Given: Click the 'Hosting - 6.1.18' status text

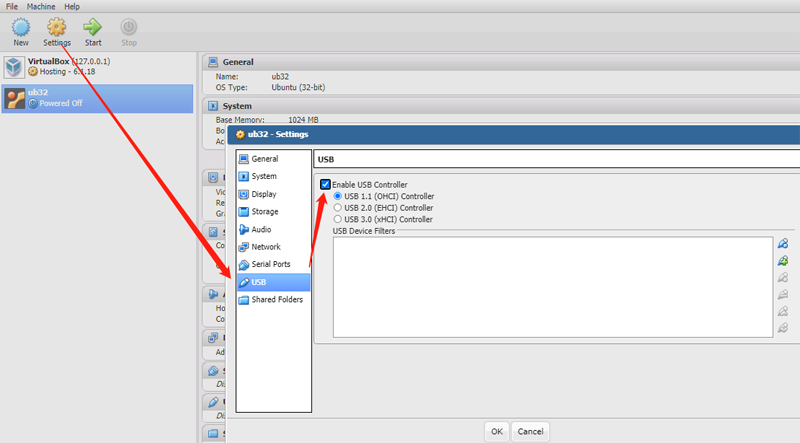Looking at the screenshot, I should pyautogui.click(x=67, y=71).
